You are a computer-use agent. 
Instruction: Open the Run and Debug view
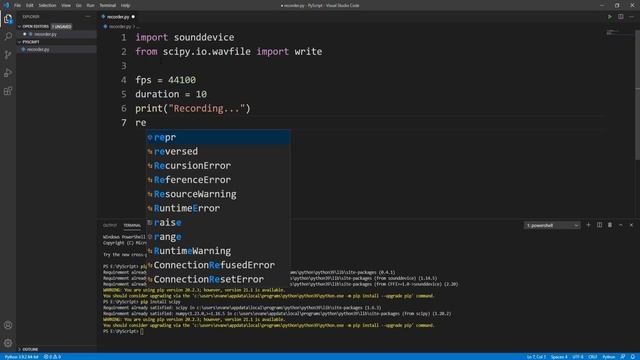[x=8, y=73]
